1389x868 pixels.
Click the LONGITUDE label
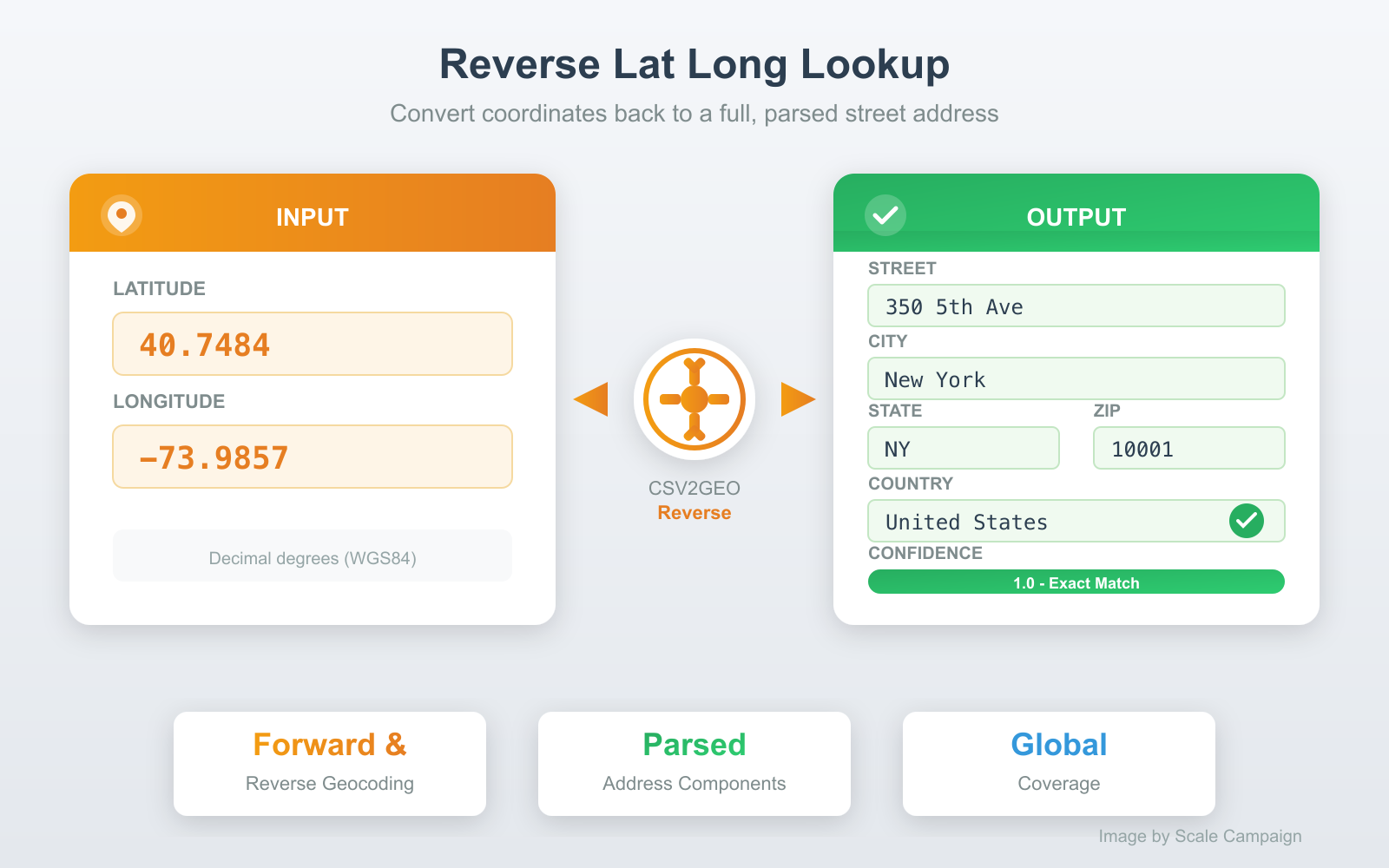click(168, 401)
